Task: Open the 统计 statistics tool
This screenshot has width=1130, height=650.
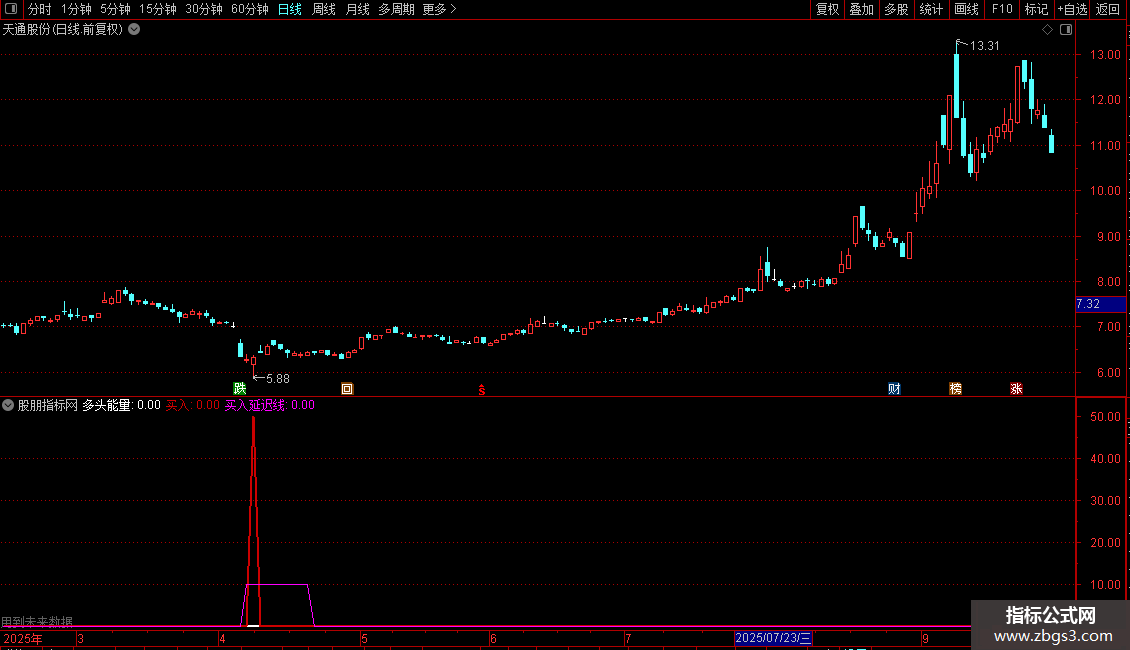Action: point(931,9)
